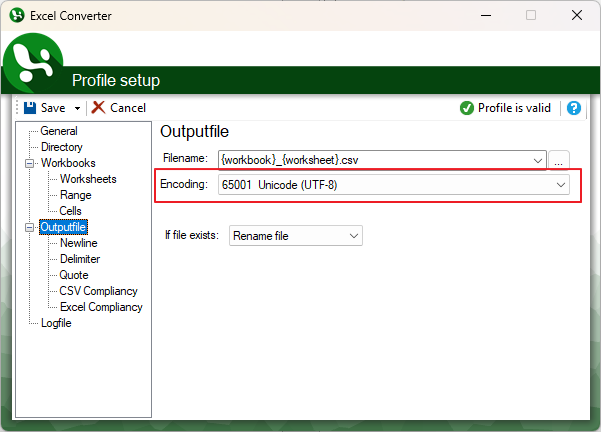Expand the Filename dropdown arrow
This screenshot has height=432, width=601.
point(538,160)
